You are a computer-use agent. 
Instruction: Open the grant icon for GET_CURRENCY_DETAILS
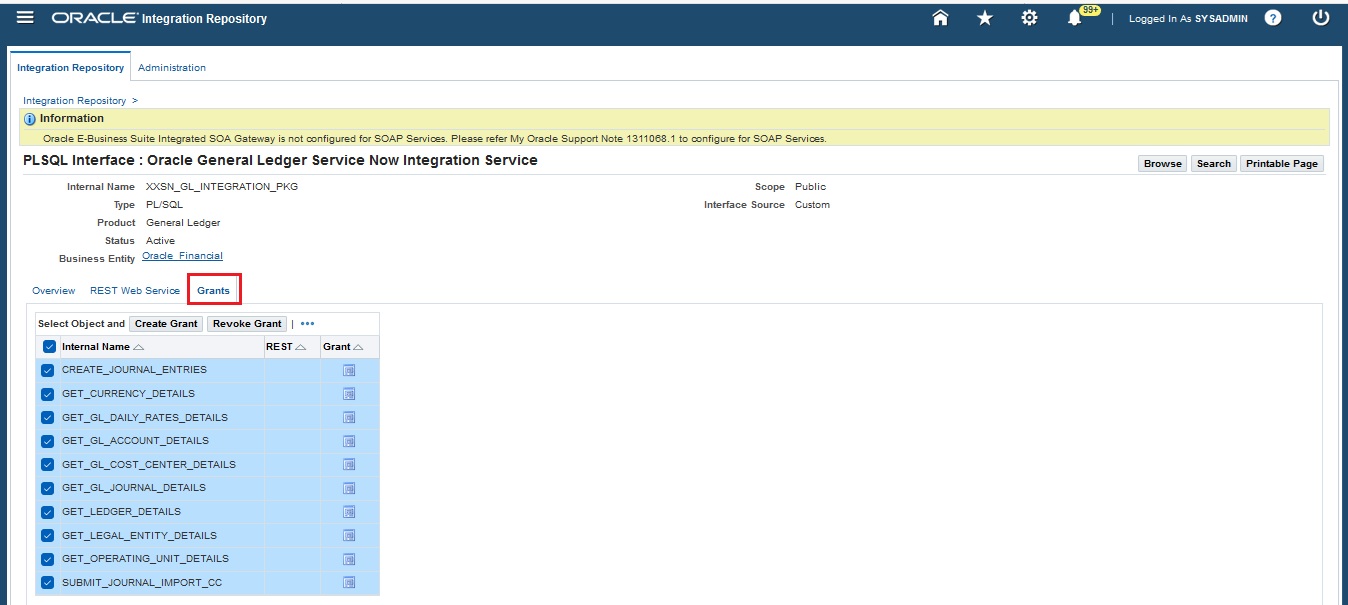(349, 394)
